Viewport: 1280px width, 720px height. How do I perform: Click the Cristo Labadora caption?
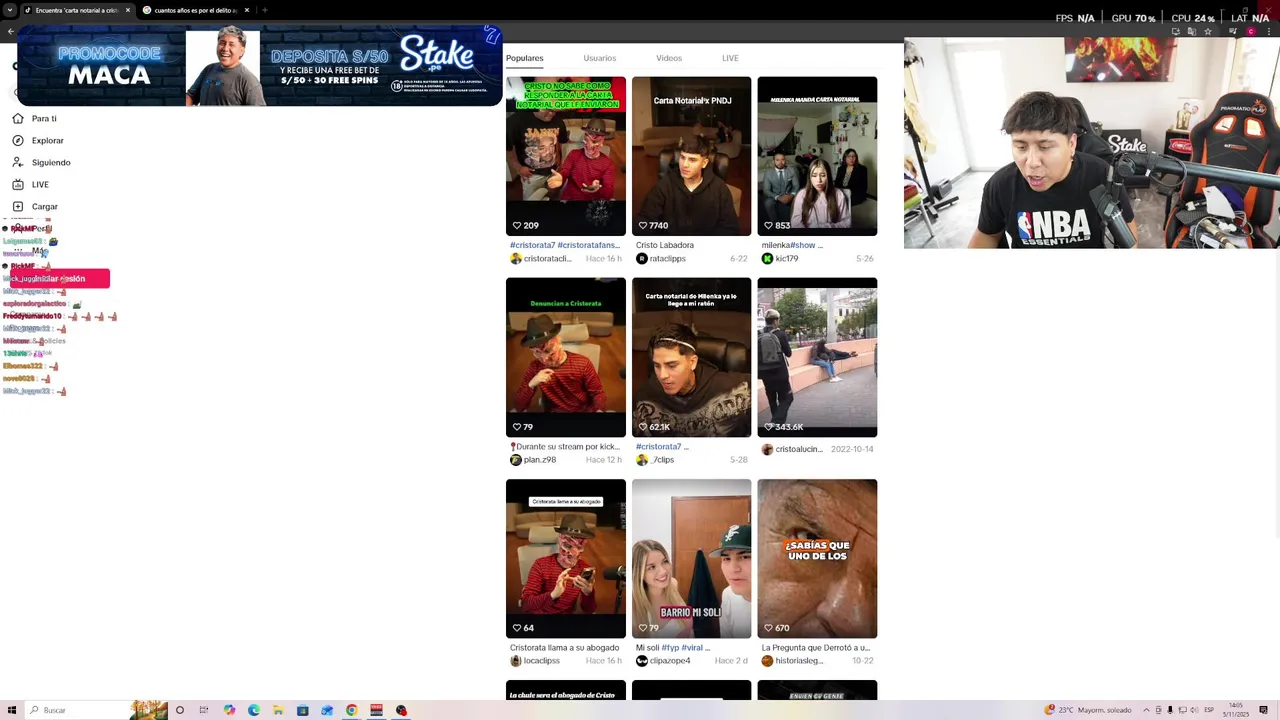pyautogui.click(x=665, y=245)
